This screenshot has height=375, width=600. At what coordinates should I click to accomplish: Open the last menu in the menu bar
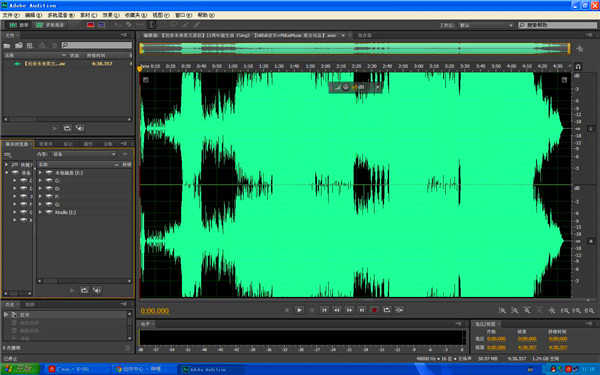click(206, 15)
